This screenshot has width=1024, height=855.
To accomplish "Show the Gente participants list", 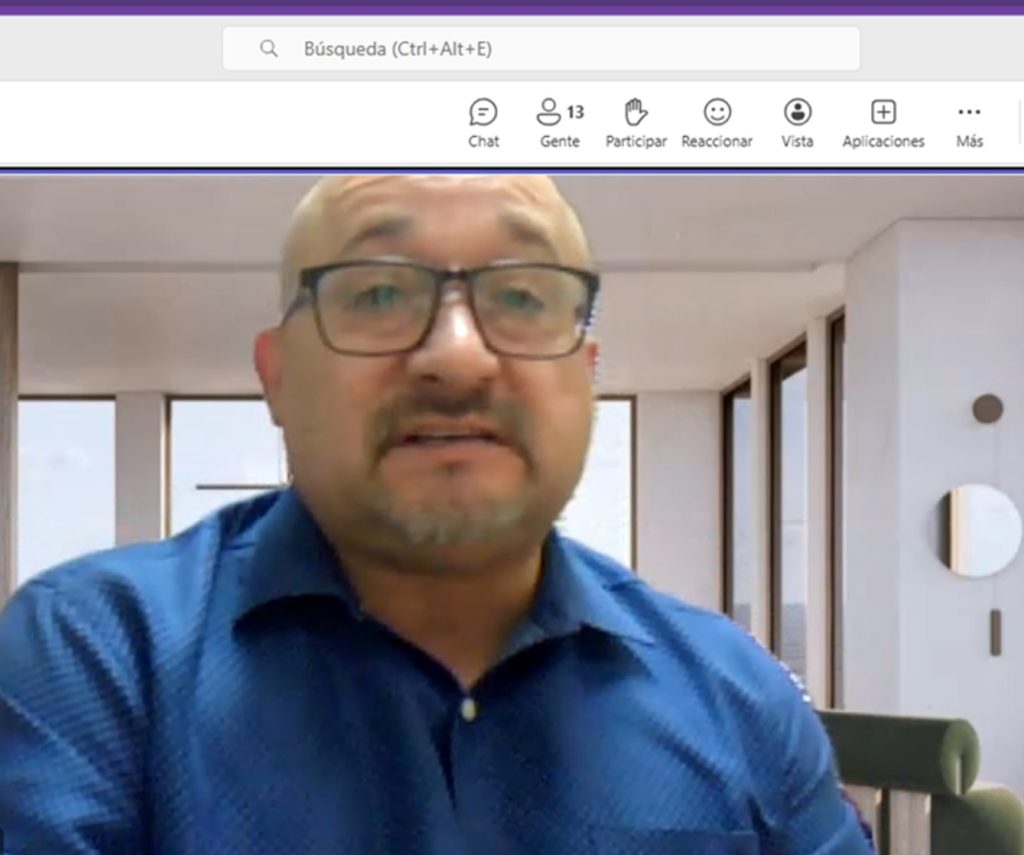I will point(560,123).
